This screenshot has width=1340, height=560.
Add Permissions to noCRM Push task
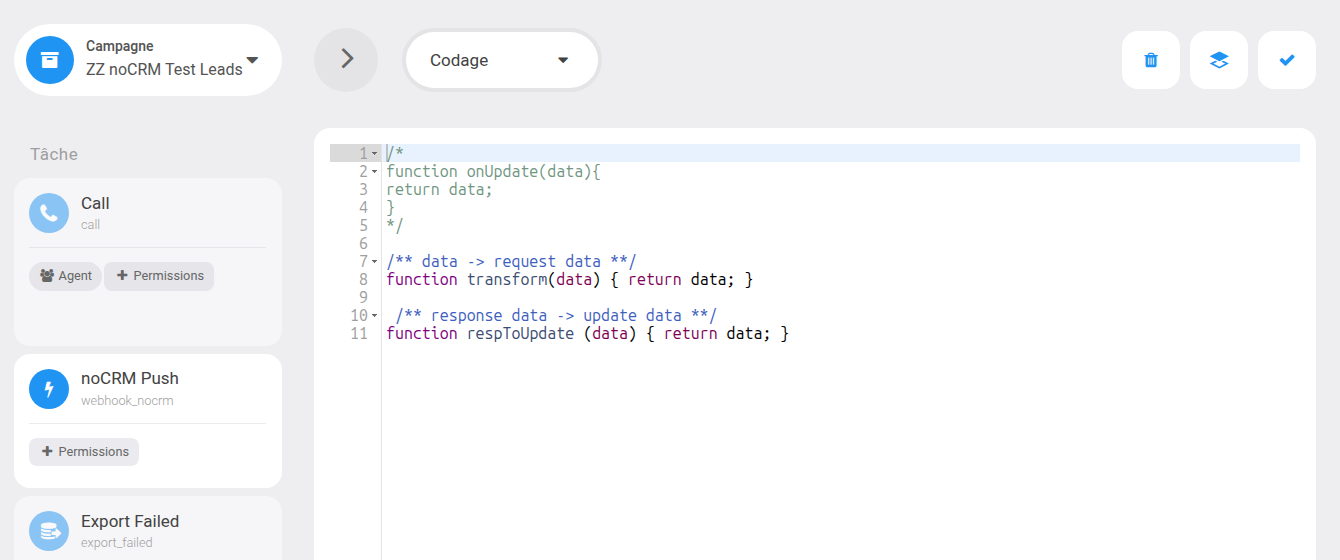84,452
